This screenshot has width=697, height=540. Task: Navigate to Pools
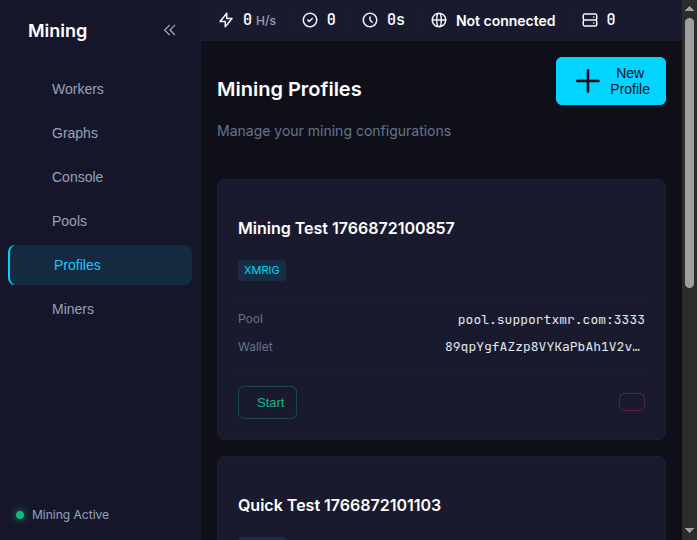click(x=70, y=221)
